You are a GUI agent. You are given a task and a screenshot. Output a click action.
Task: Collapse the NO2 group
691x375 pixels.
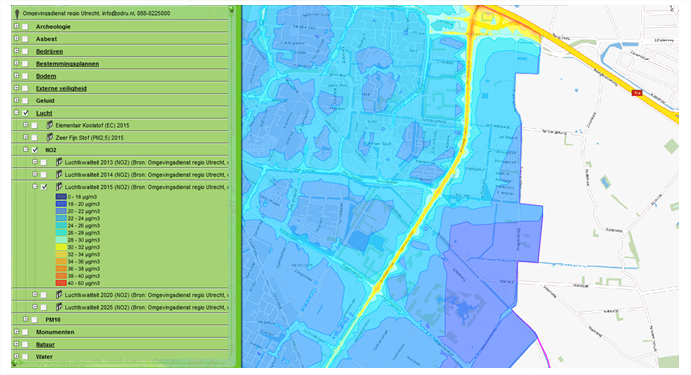coord(26,150)
